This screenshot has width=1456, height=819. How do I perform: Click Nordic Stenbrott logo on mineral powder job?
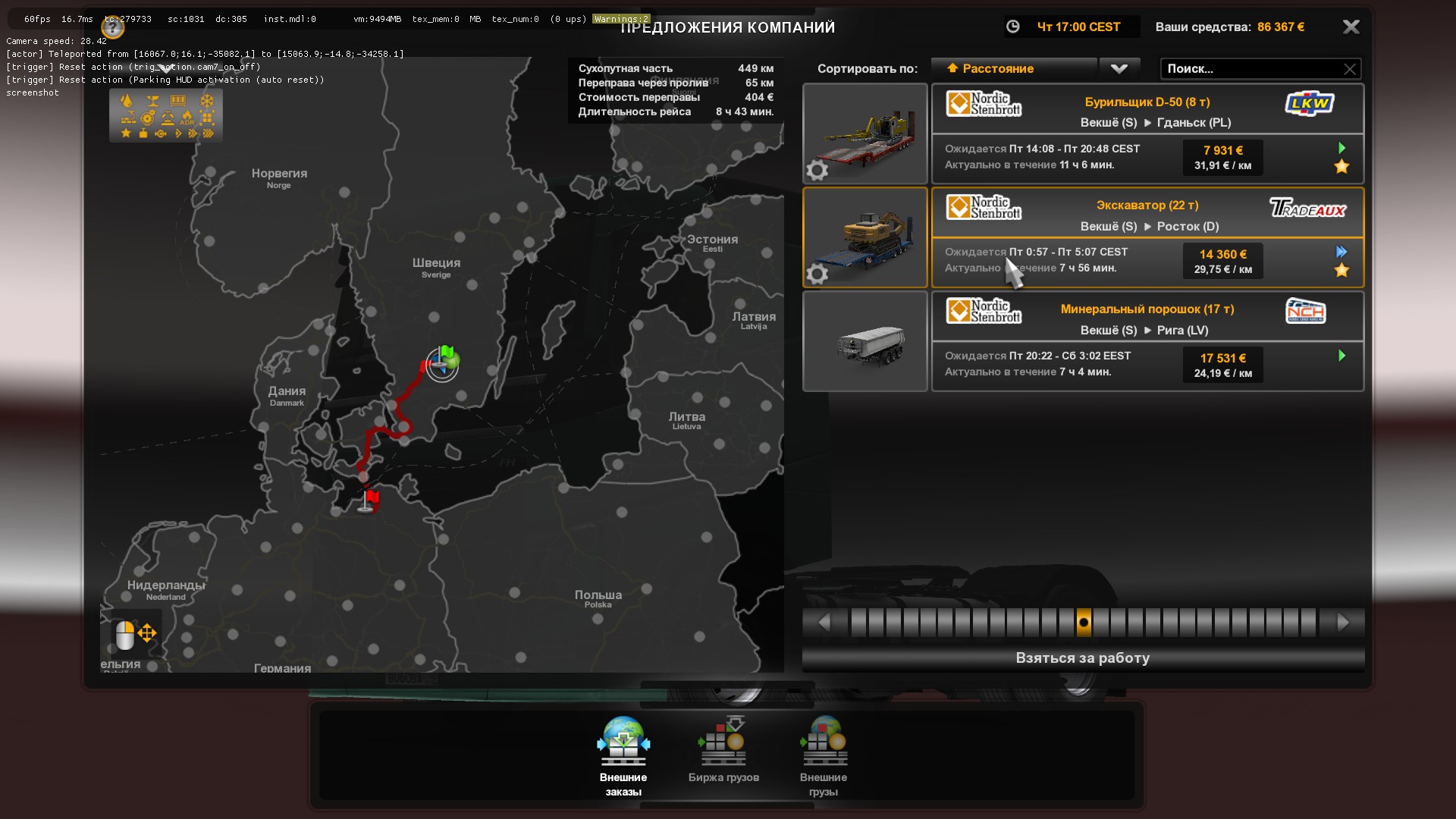coord(984,311)
